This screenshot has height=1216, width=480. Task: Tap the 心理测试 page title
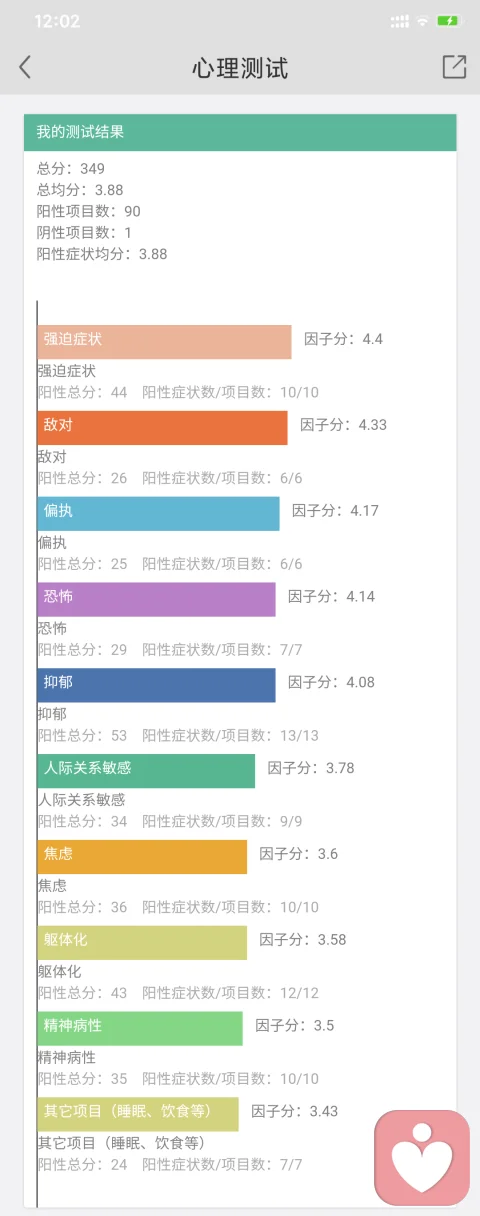click(x=240, y=68)
